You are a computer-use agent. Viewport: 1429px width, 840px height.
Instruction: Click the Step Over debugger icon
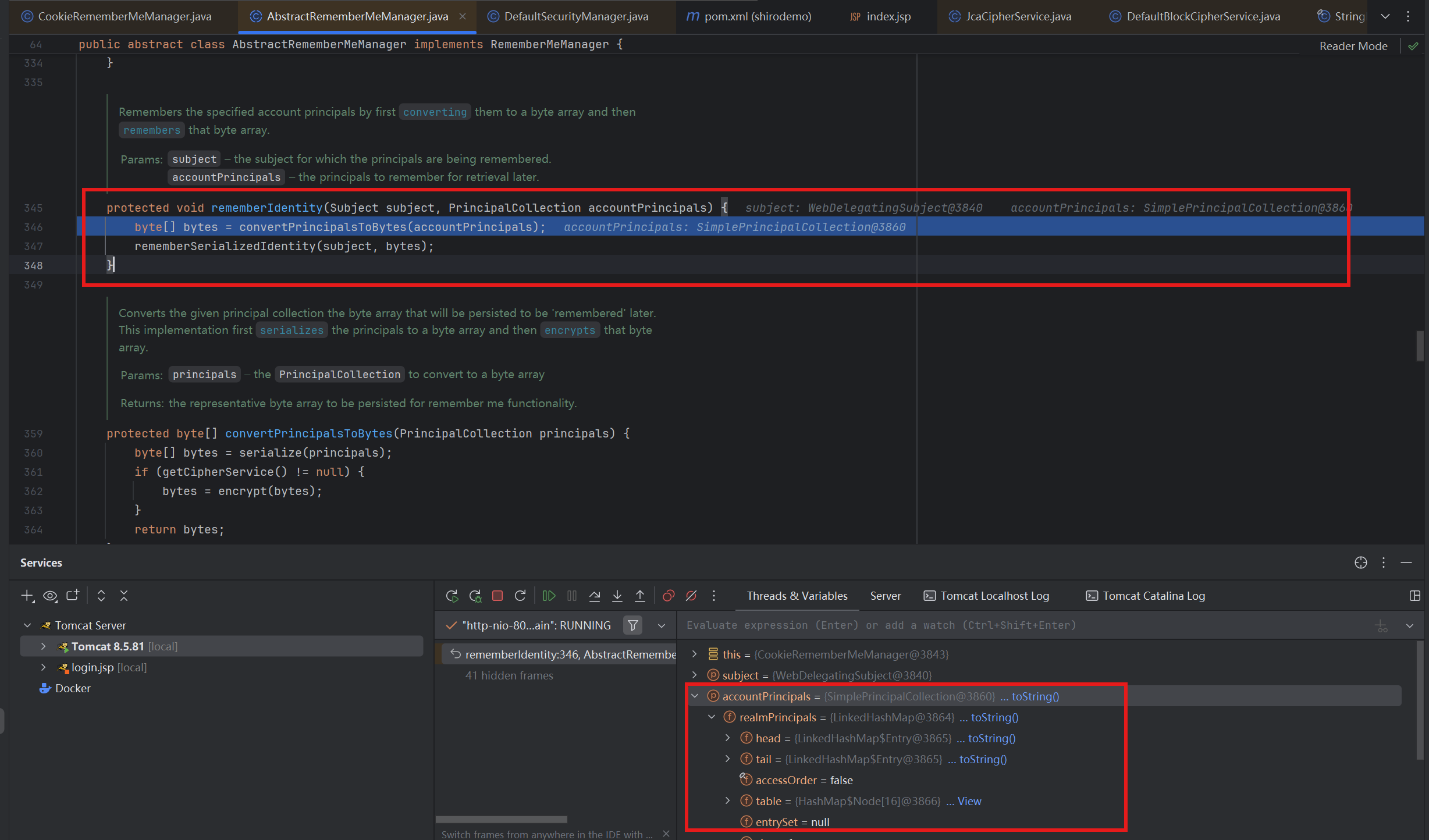tap(594, 596)
